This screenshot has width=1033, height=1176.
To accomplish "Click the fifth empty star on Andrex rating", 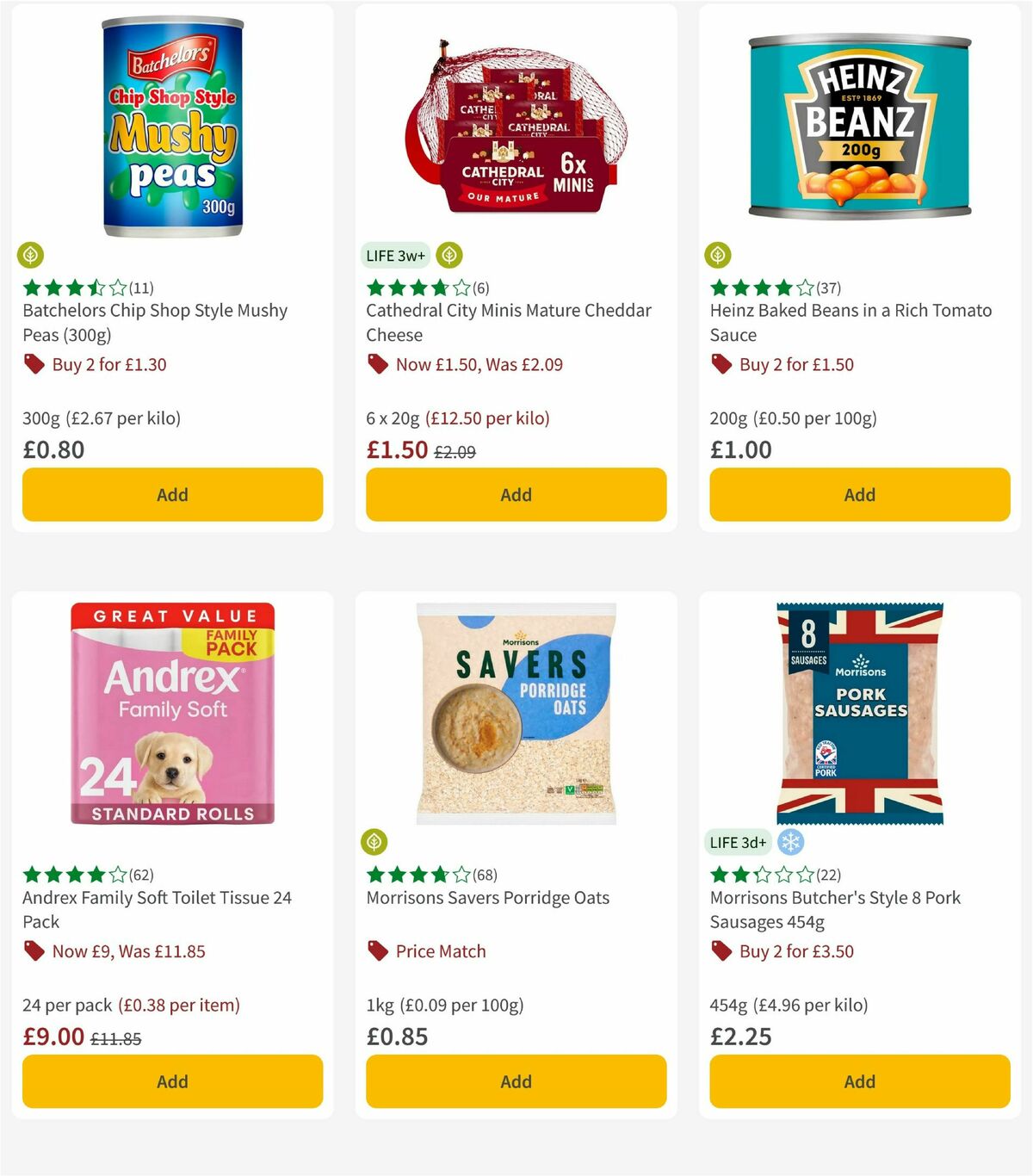I will 116,875.
